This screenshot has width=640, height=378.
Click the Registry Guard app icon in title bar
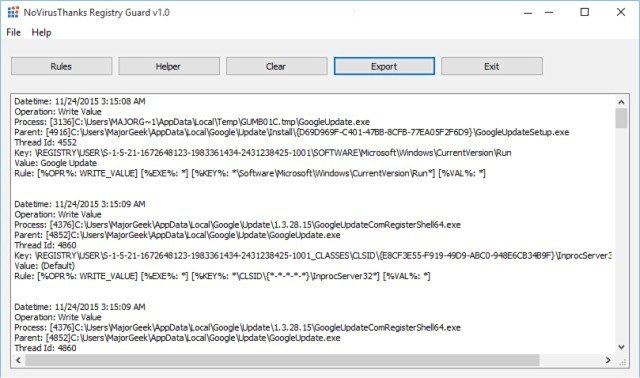[13, 12]
